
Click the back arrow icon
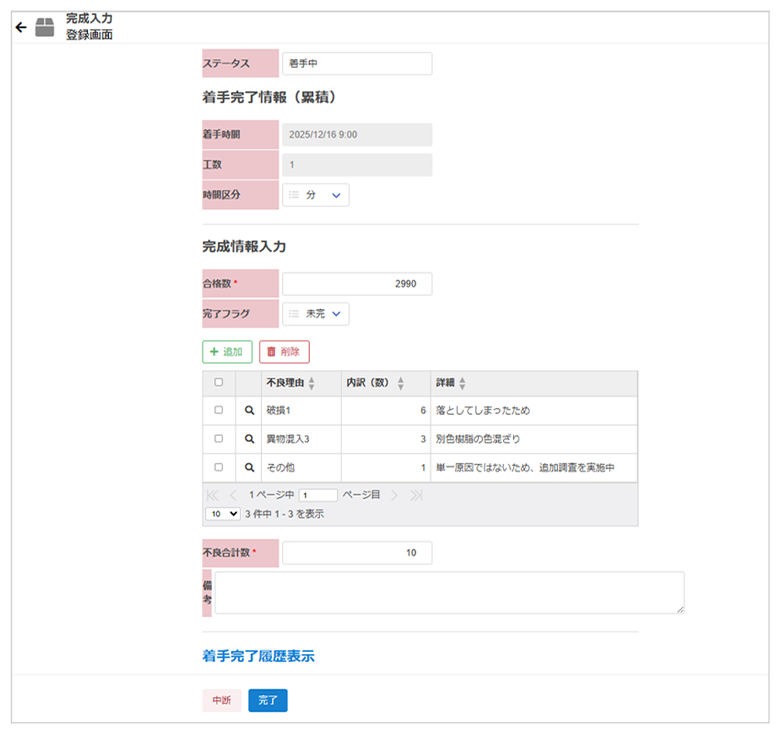(x=21, y=28)
